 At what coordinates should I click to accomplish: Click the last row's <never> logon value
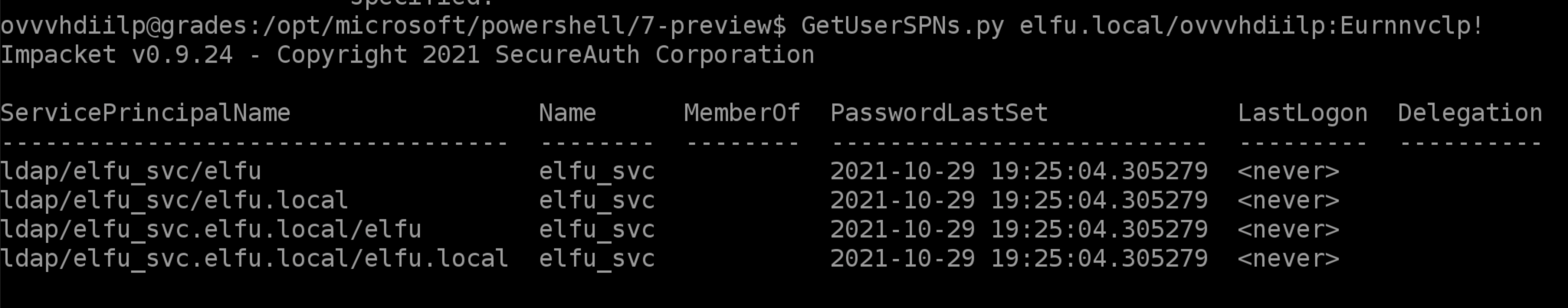pos(1288,259)
